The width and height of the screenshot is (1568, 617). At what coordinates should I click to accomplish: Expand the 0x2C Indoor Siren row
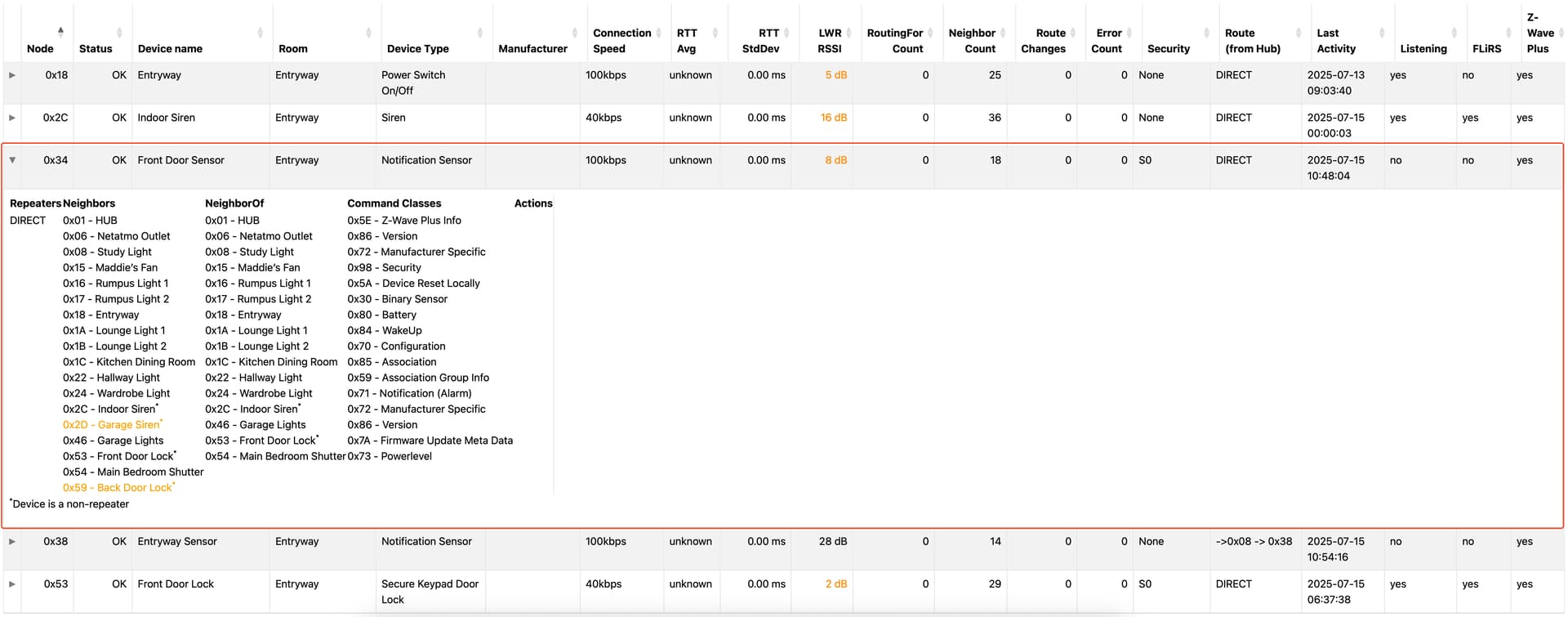coord(12,118)
